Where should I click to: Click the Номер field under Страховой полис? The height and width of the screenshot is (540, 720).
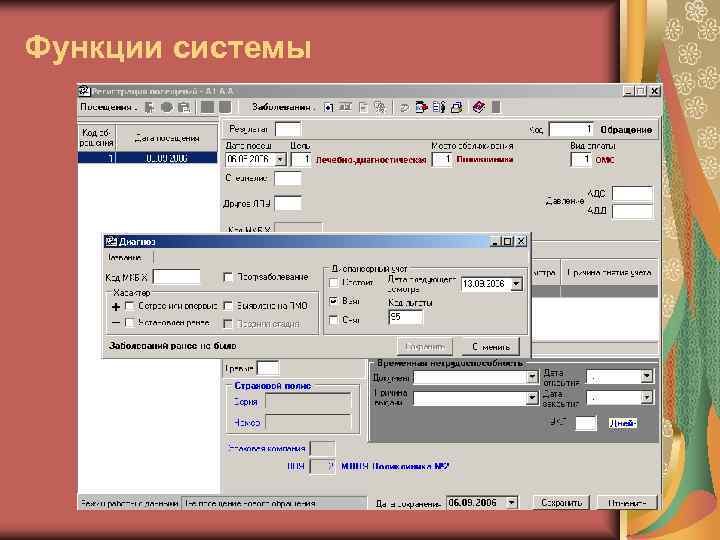pos(308,422)
